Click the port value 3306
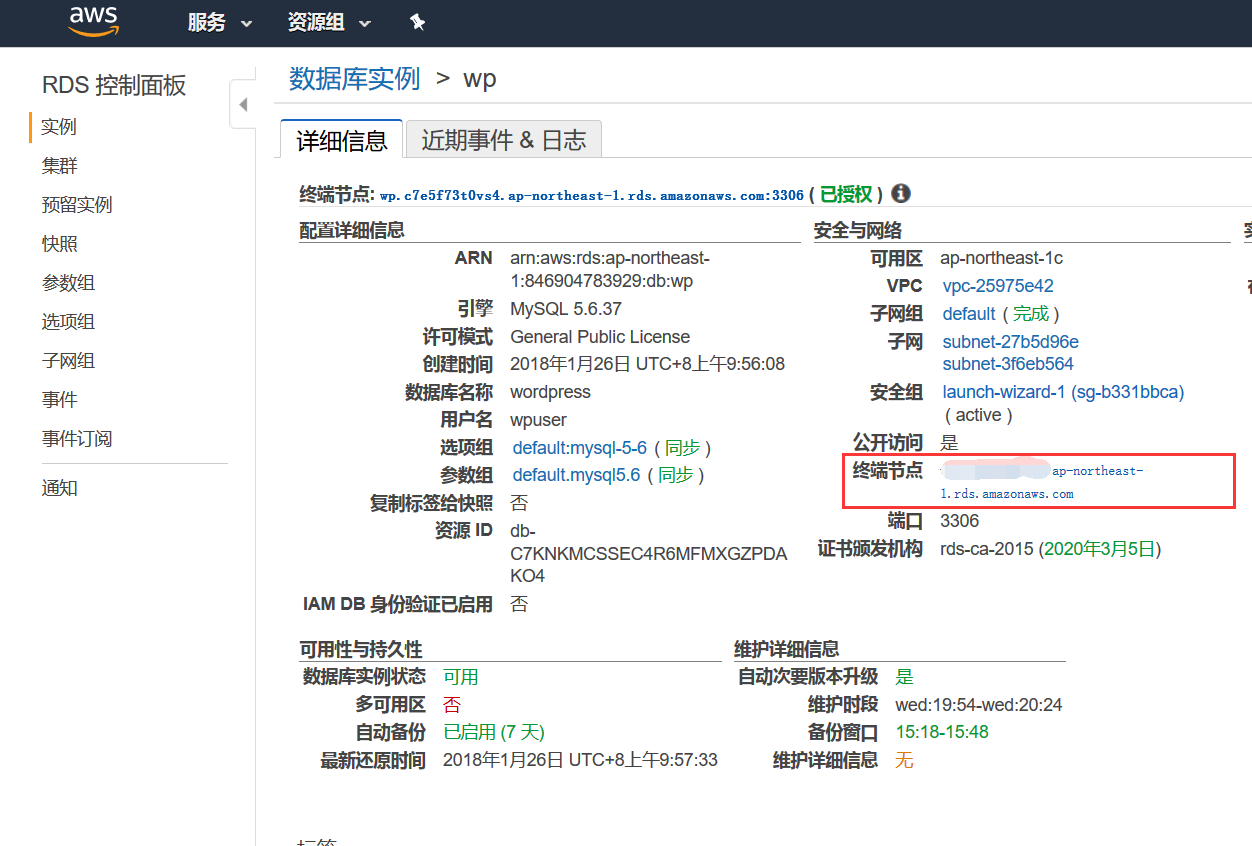Viewport: 1252px width, 846px height. [x=960, y=521]
